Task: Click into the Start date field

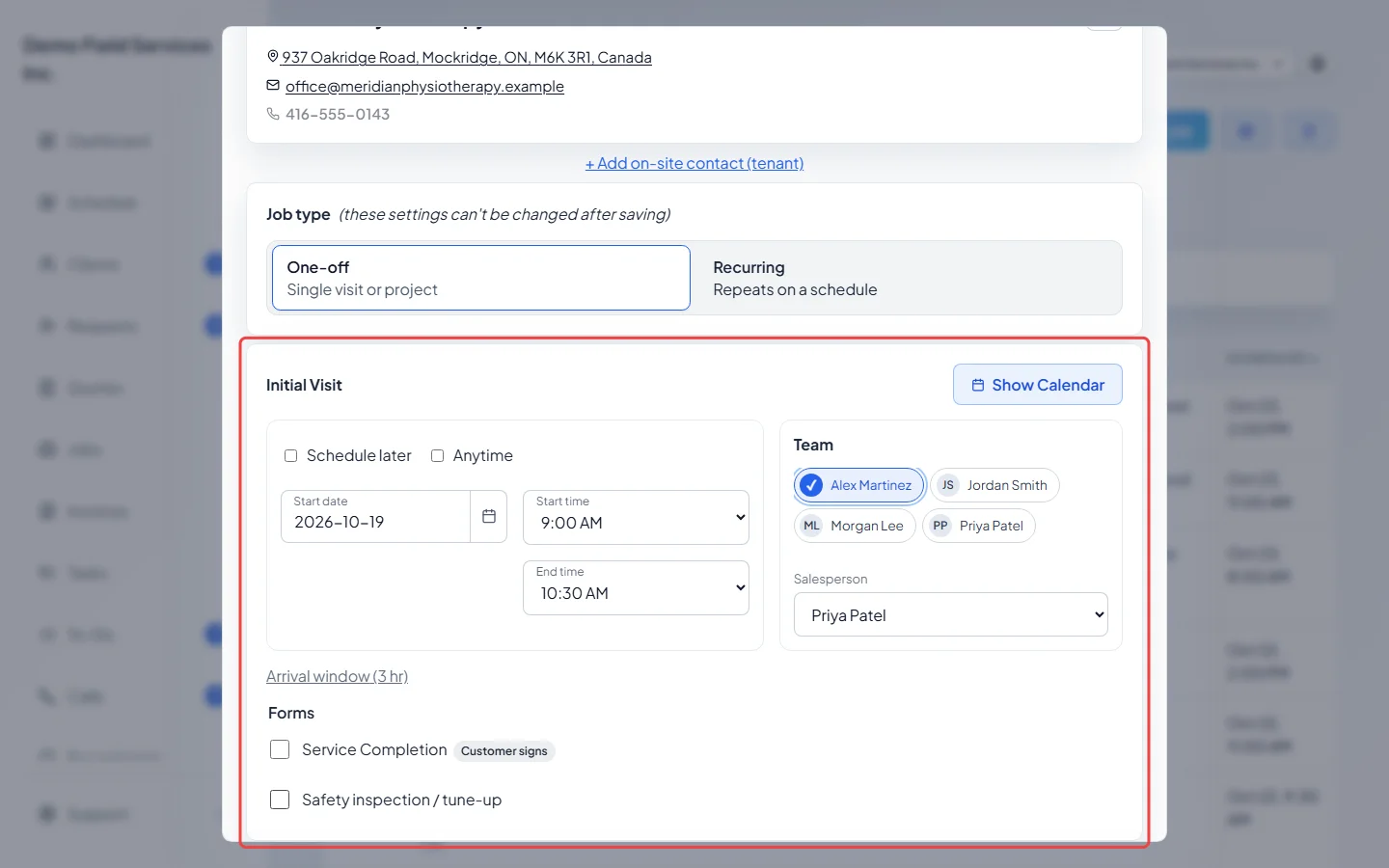Action: 376,517
